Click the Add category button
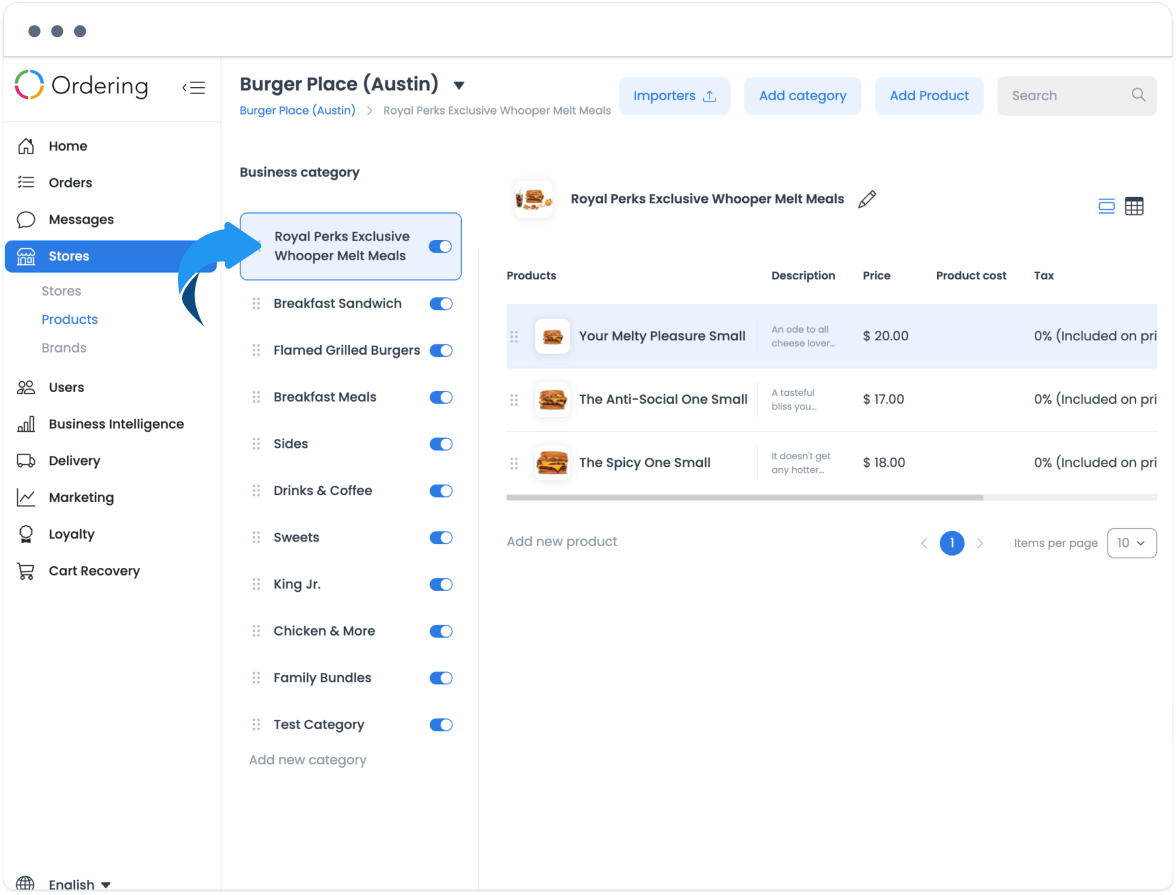 point(802,96)
